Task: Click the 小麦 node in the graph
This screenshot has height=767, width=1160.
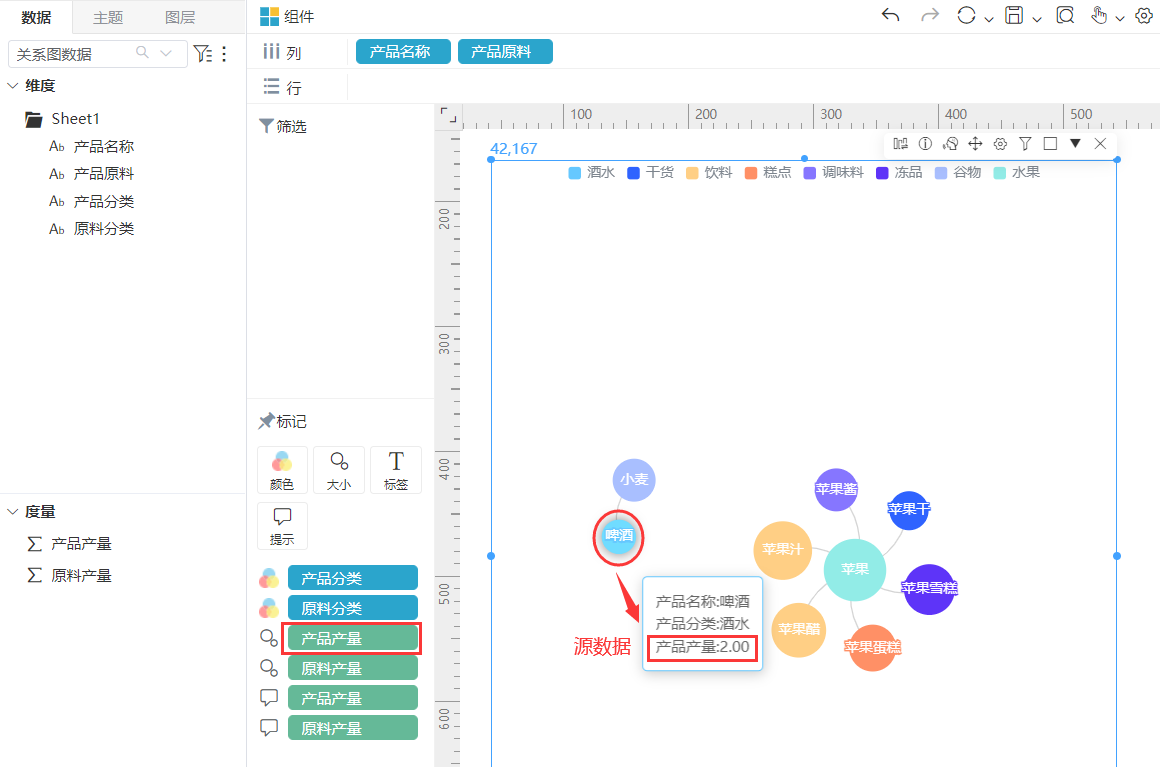Action: (x=634, y=479)
